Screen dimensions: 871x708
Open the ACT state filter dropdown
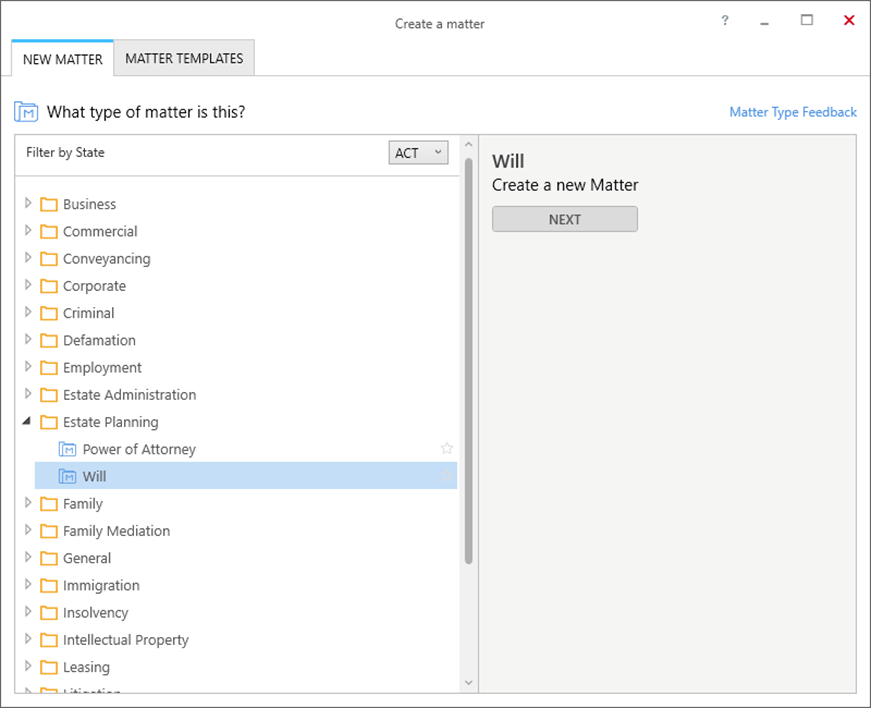[x=418, y=153]
